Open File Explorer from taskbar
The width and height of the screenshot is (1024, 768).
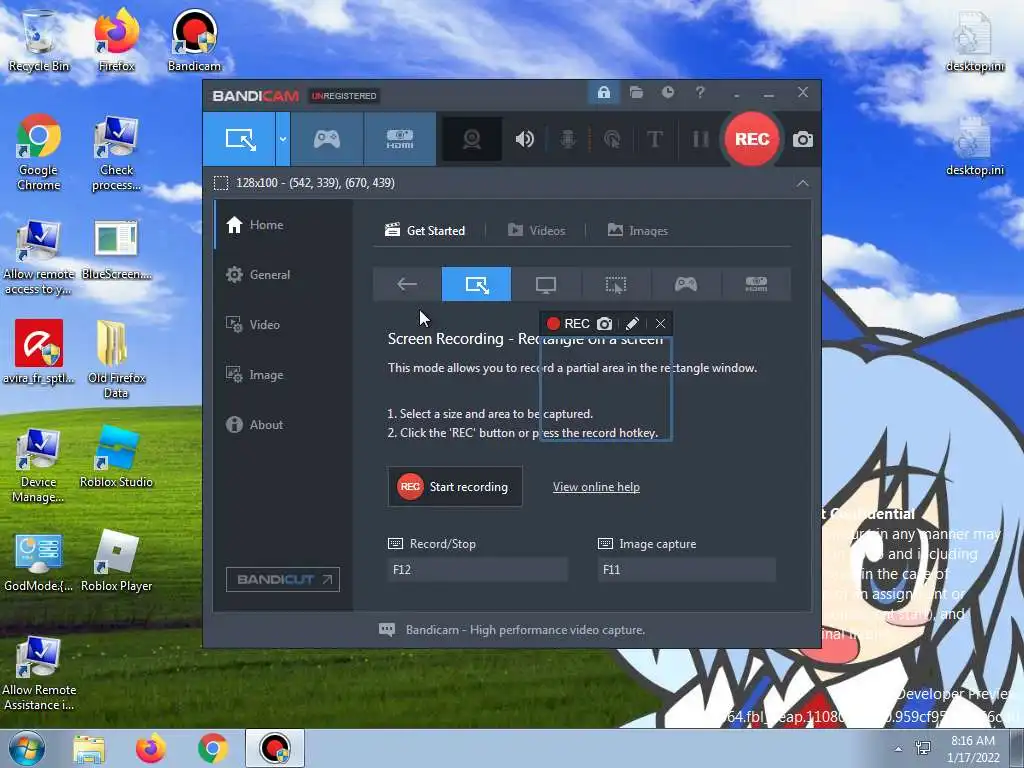pyautogui.click(x=89, y=749)
